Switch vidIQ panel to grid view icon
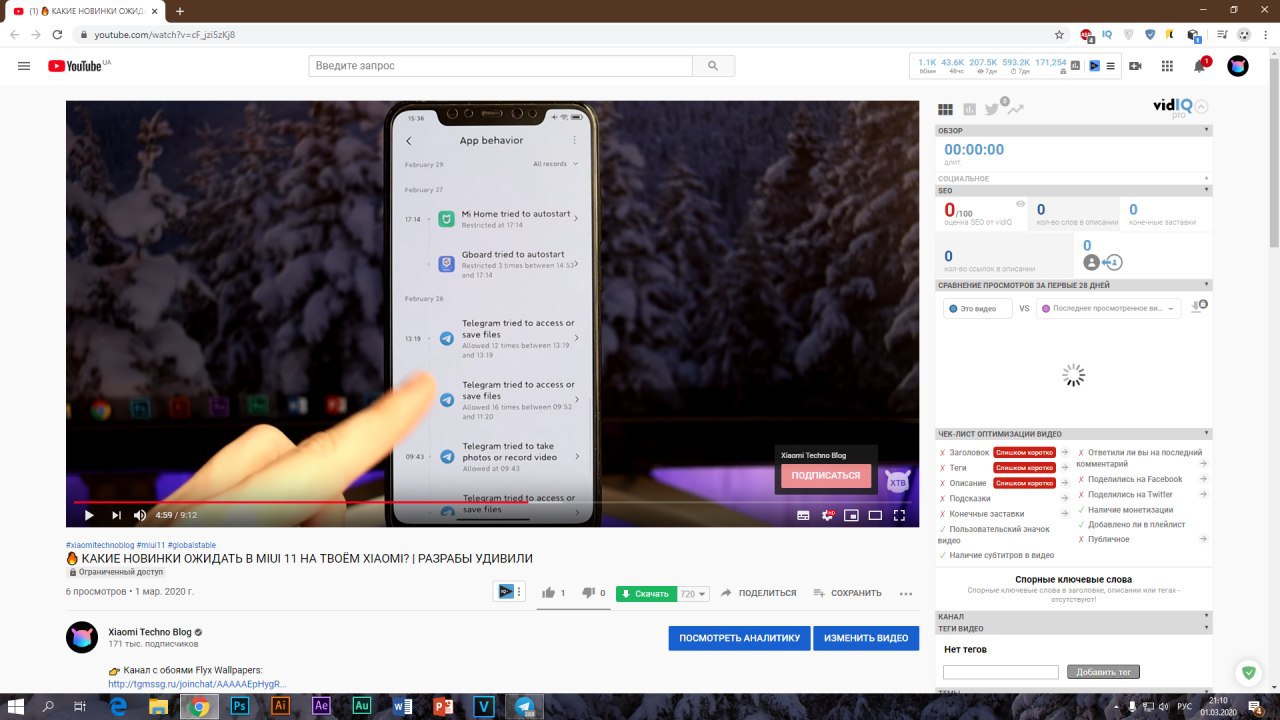This screenshot has width=1280, height=720. point(945,109)
